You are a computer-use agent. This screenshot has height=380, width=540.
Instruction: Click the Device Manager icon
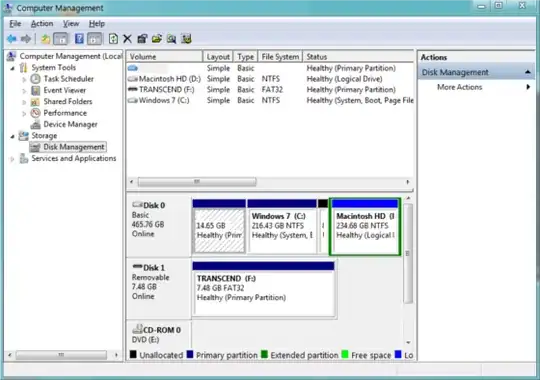coord(35,124)
